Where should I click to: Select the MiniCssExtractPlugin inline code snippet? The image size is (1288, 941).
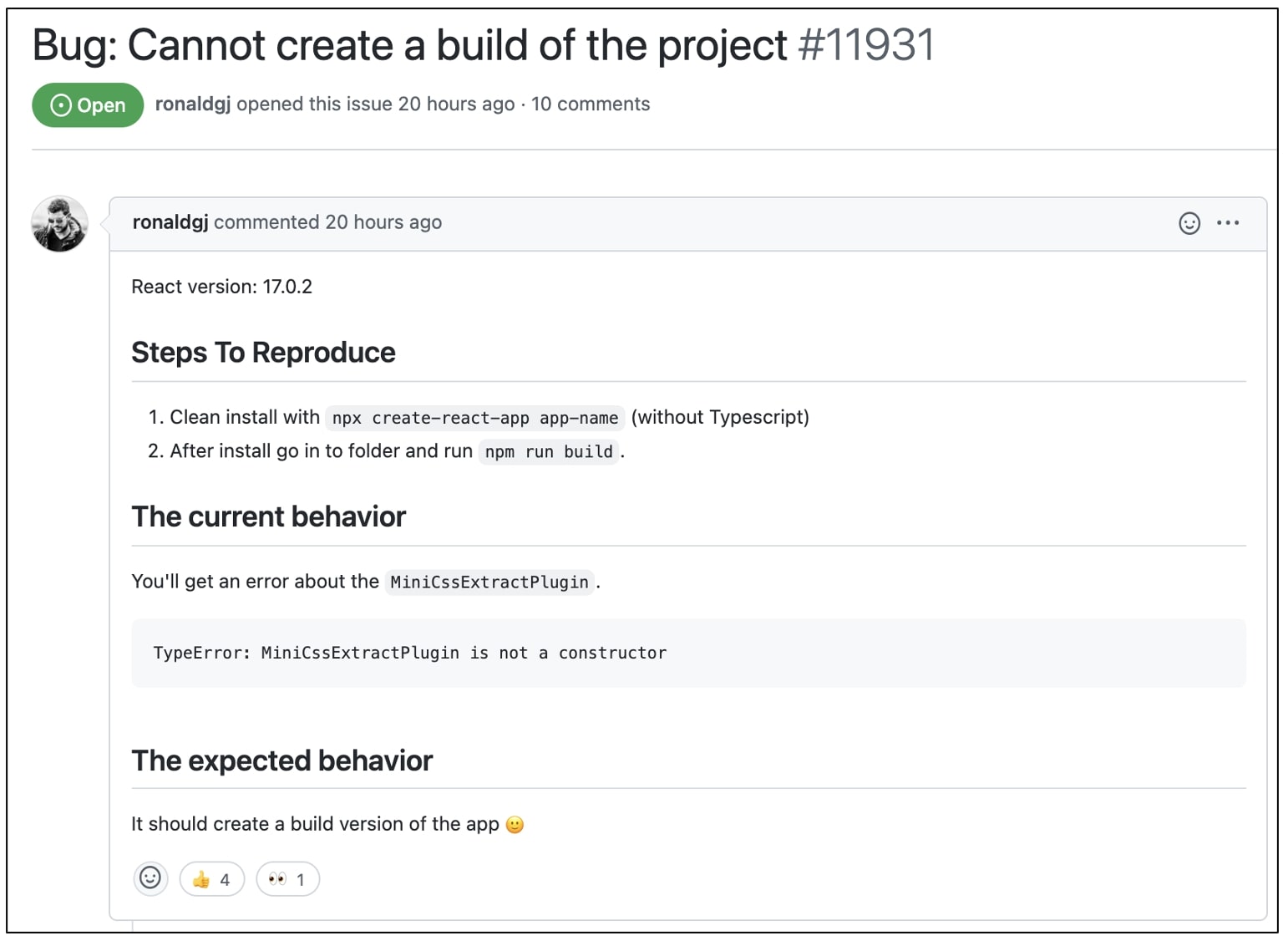[x=489, y=582]
